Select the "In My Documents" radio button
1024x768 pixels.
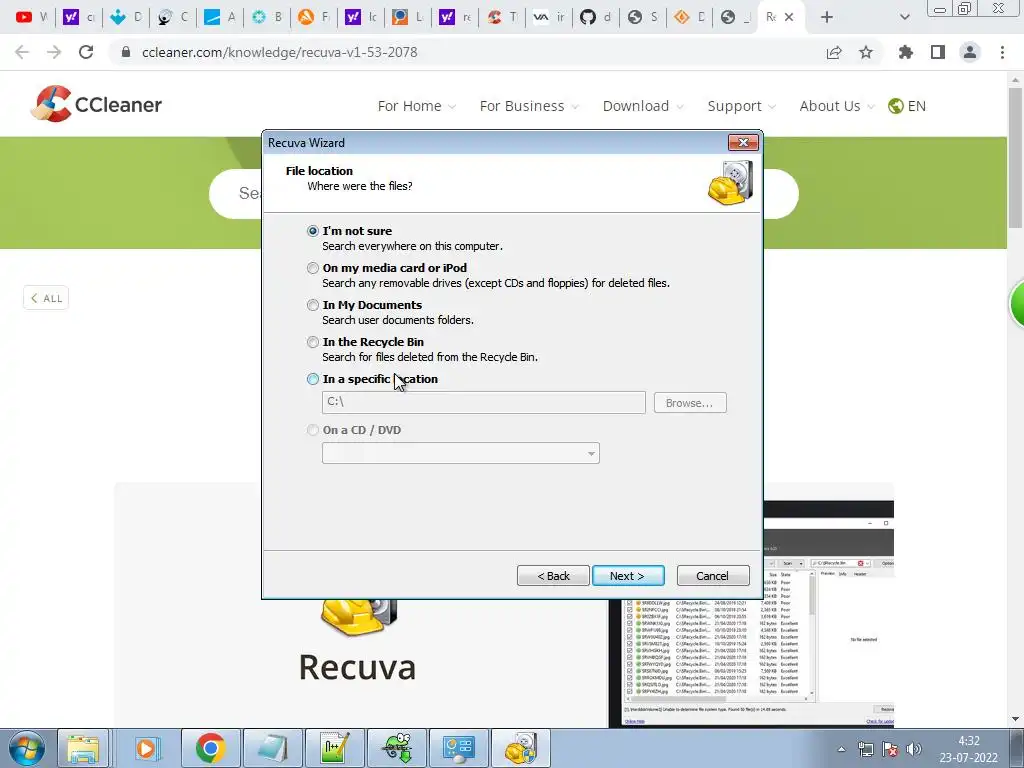(313, 305)
